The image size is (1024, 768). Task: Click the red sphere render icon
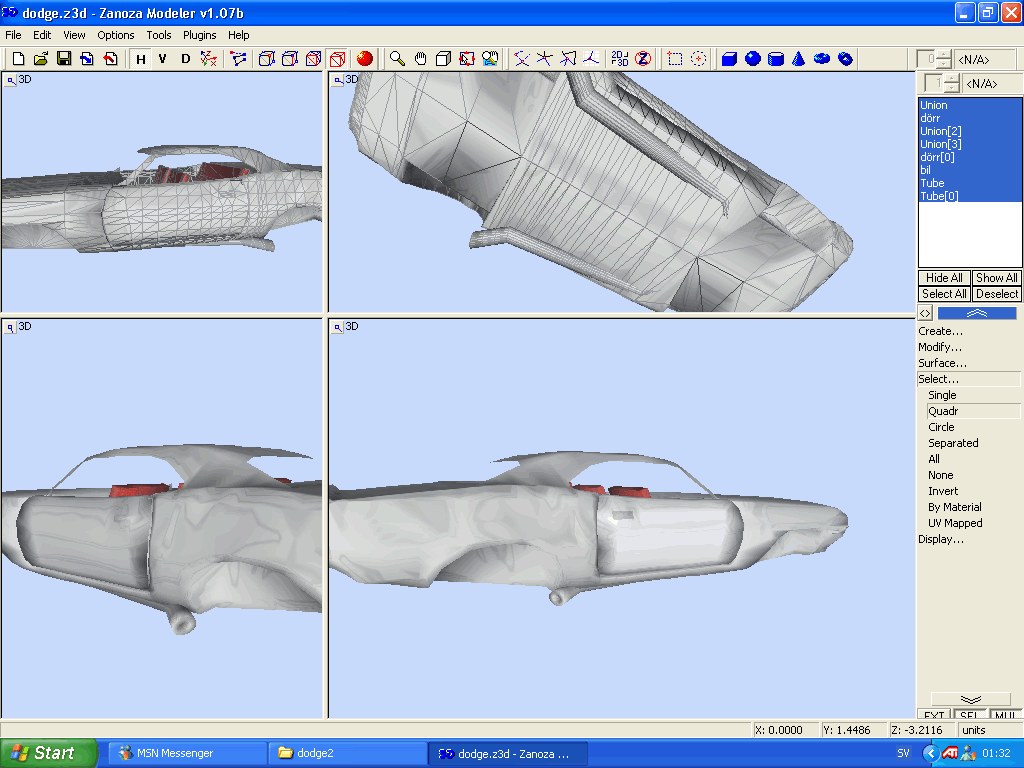(x=365, y=59)
